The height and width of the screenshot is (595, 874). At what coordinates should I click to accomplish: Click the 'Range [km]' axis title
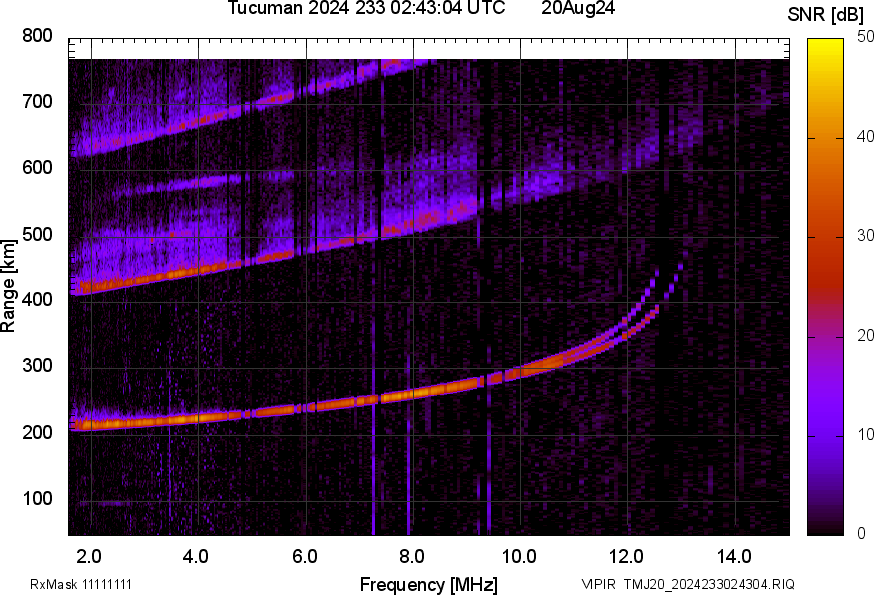click(x=8, y=286)
